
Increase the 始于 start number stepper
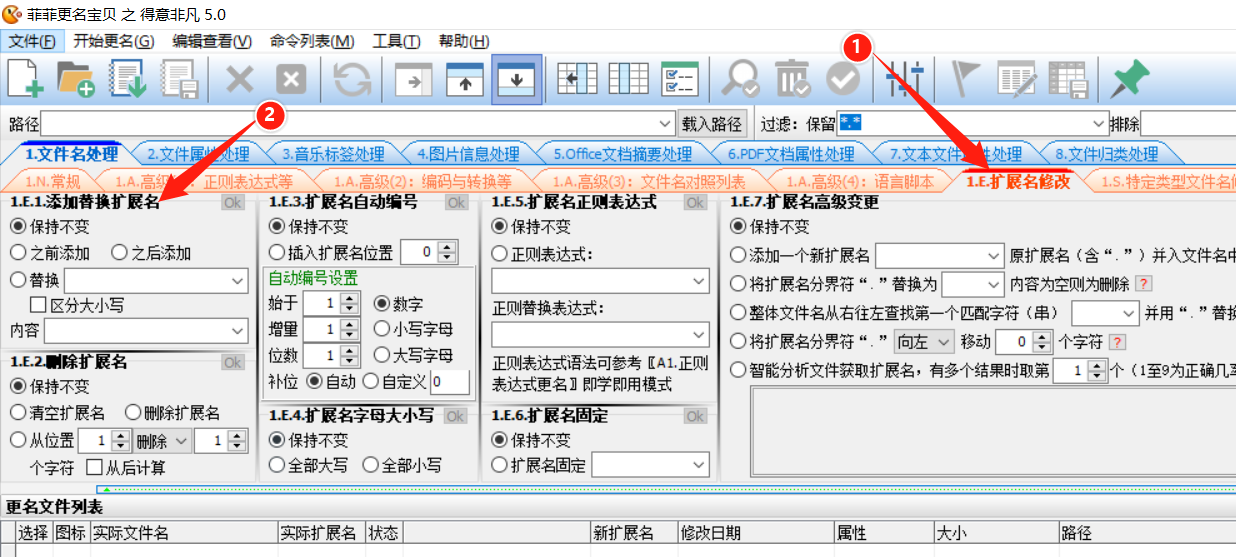pos(349,298)
